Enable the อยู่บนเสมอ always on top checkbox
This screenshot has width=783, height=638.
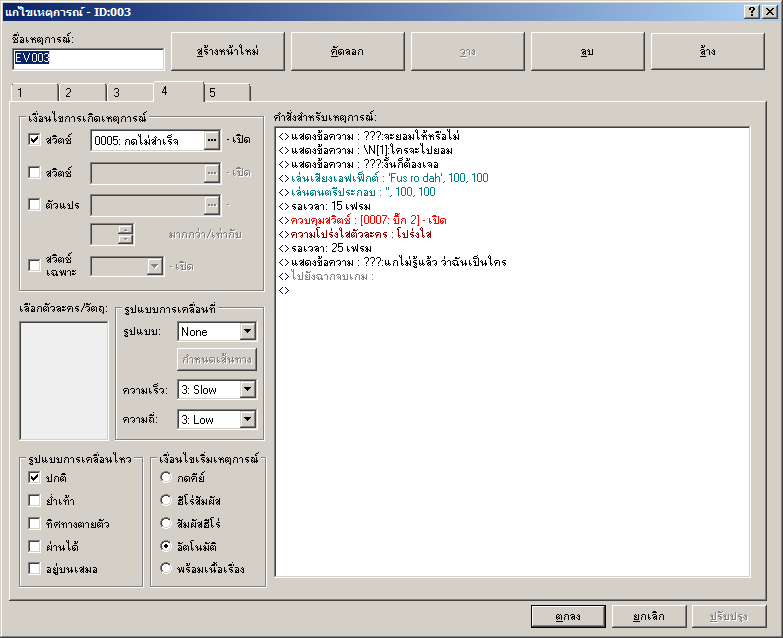click(34, 568)
